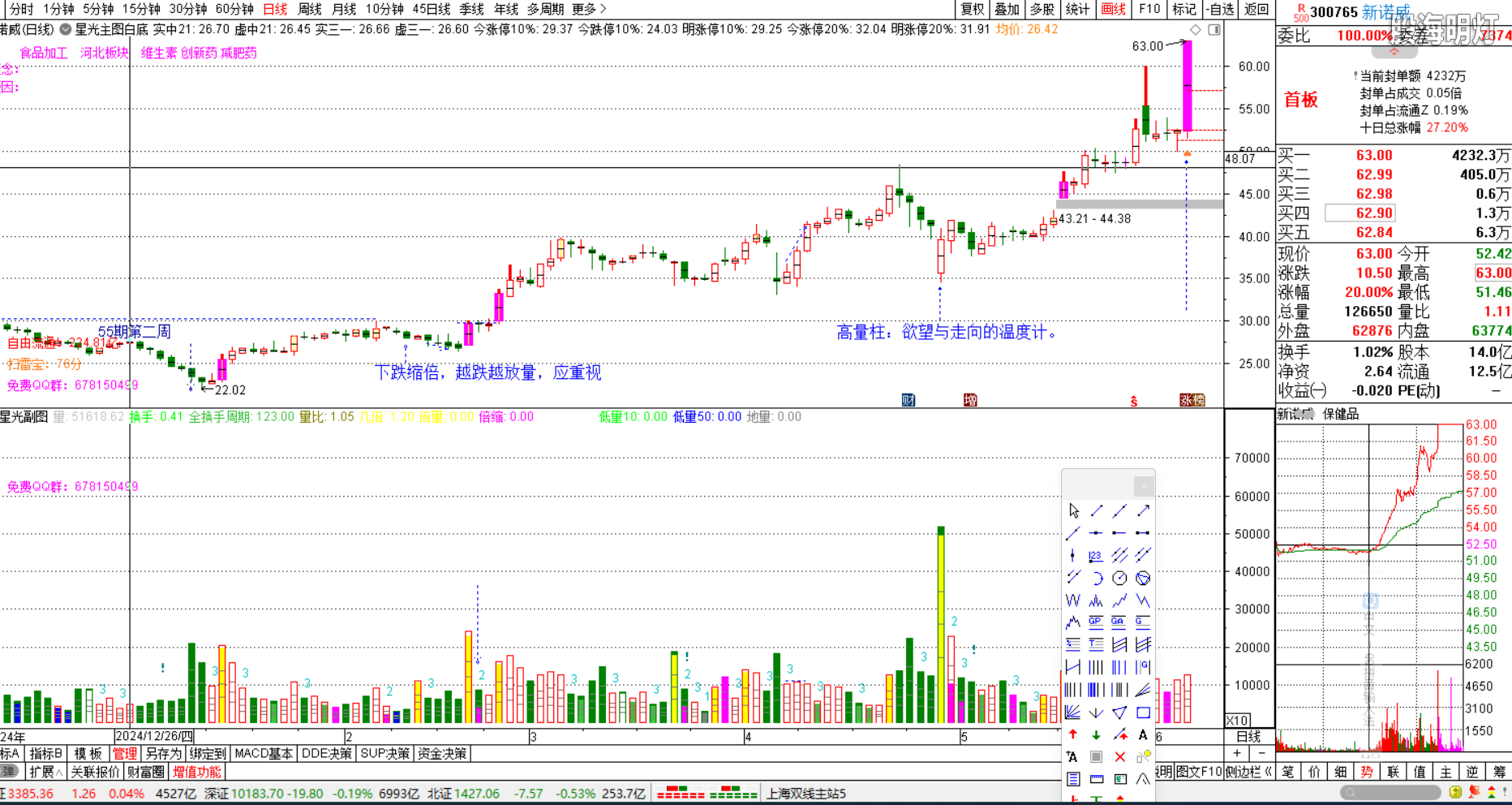Select the 季线 quarterly chart
Image resolution: width=1512 pixels, height=805 pixels.
pyautogui.click(x=471, y=9)
